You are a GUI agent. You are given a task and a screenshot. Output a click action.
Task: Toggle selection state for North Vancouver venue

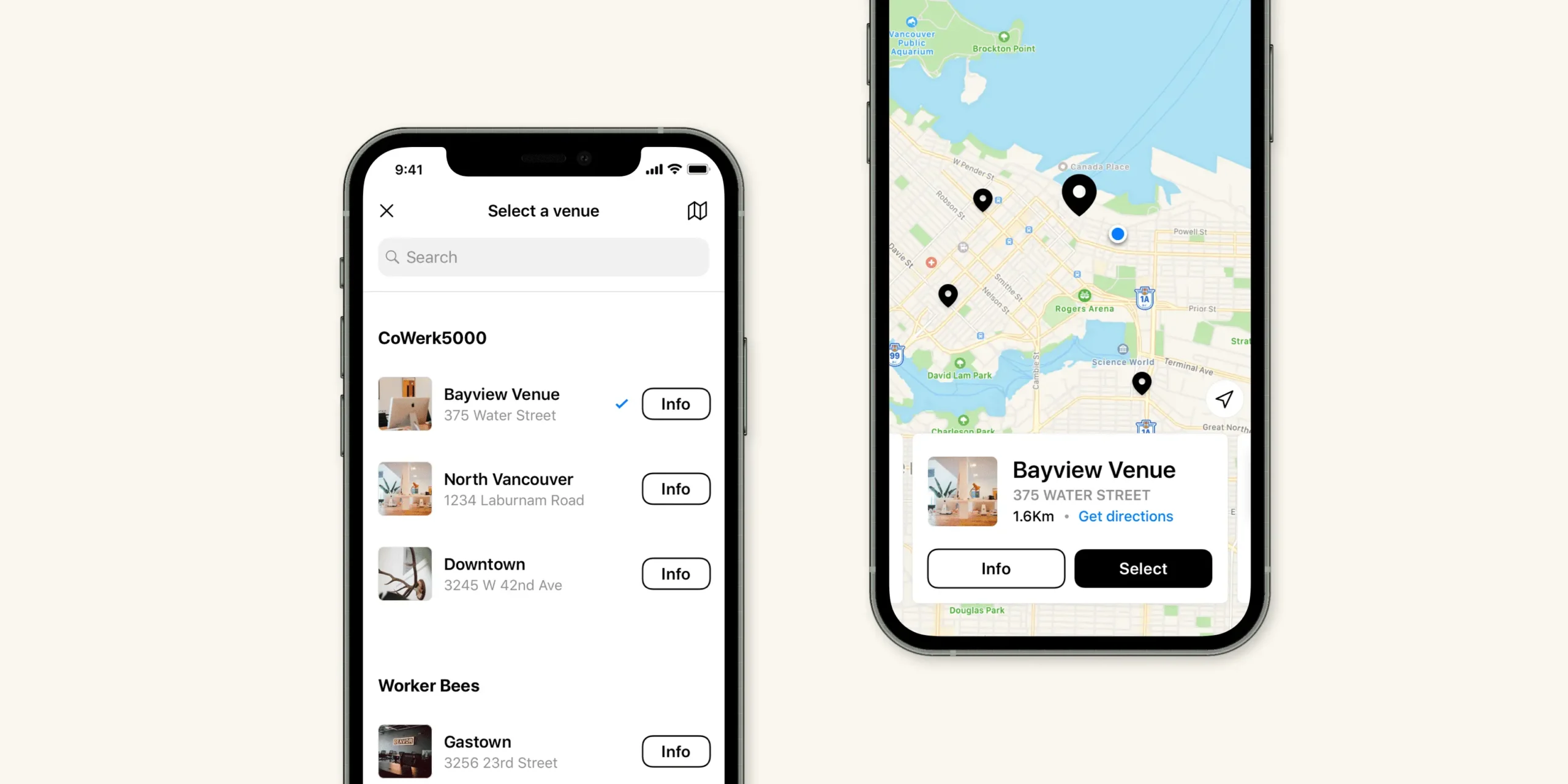(509, 489)
